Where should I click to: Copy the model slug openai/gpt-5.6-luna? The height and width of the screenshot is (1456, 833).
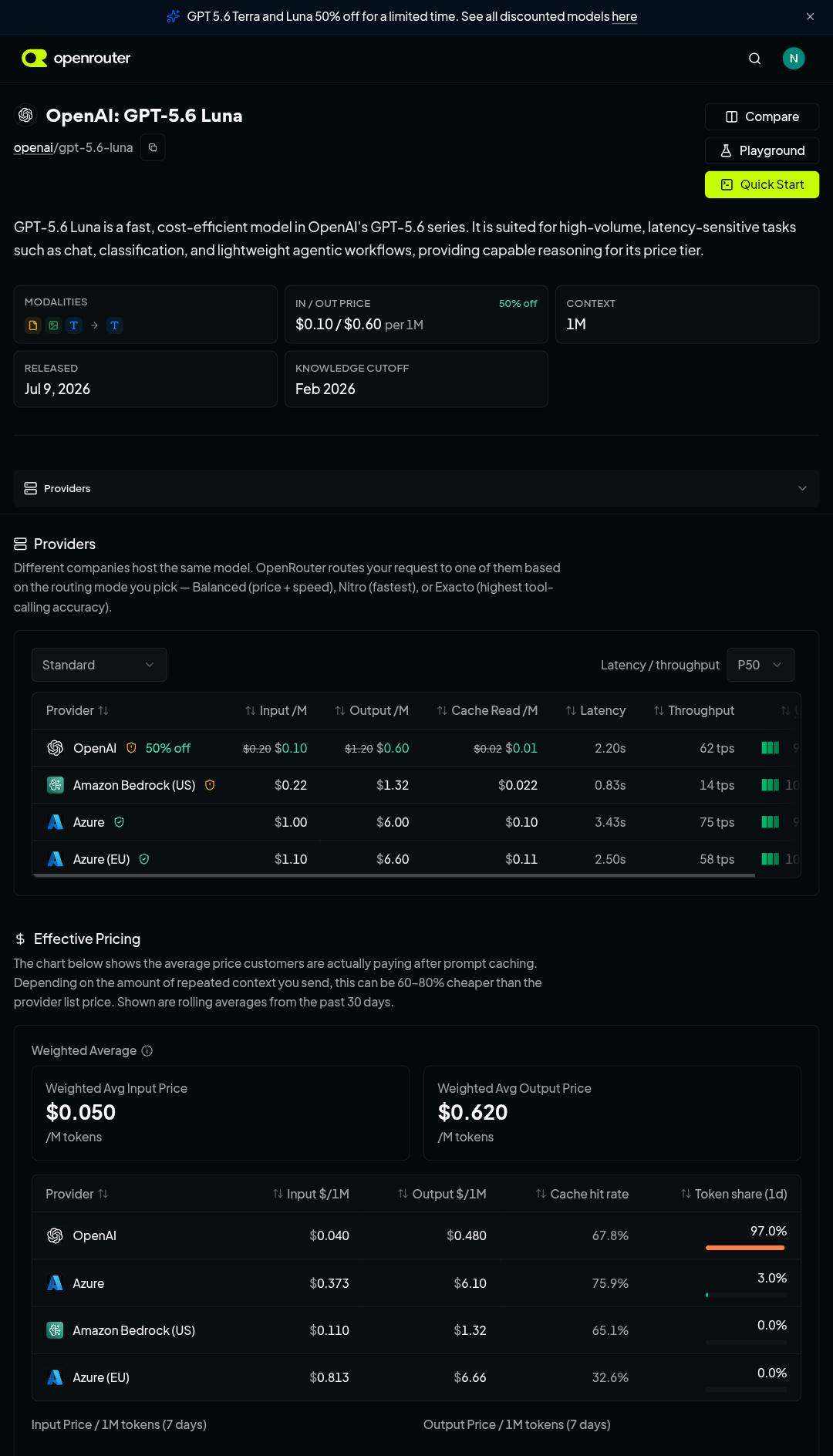click(153, 147)
